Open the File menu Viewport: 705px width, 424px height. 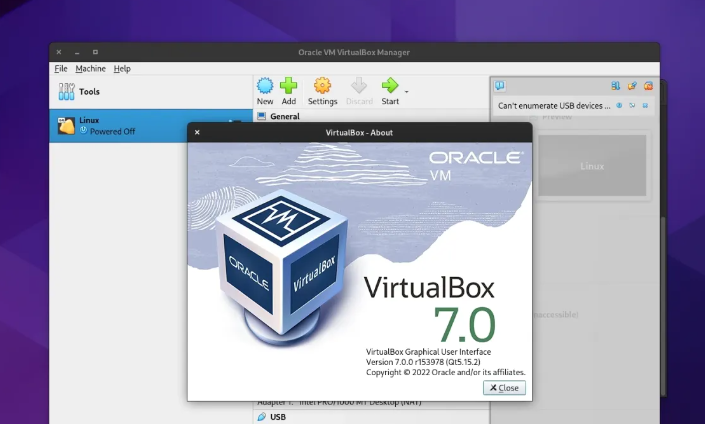coord(61,68)
